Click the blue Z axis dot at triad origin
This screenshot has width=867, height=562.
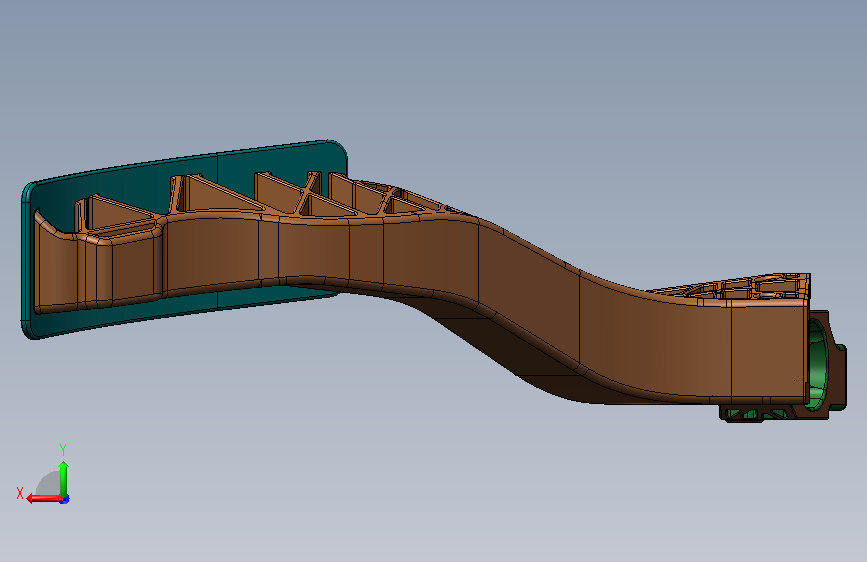[65, 499]
